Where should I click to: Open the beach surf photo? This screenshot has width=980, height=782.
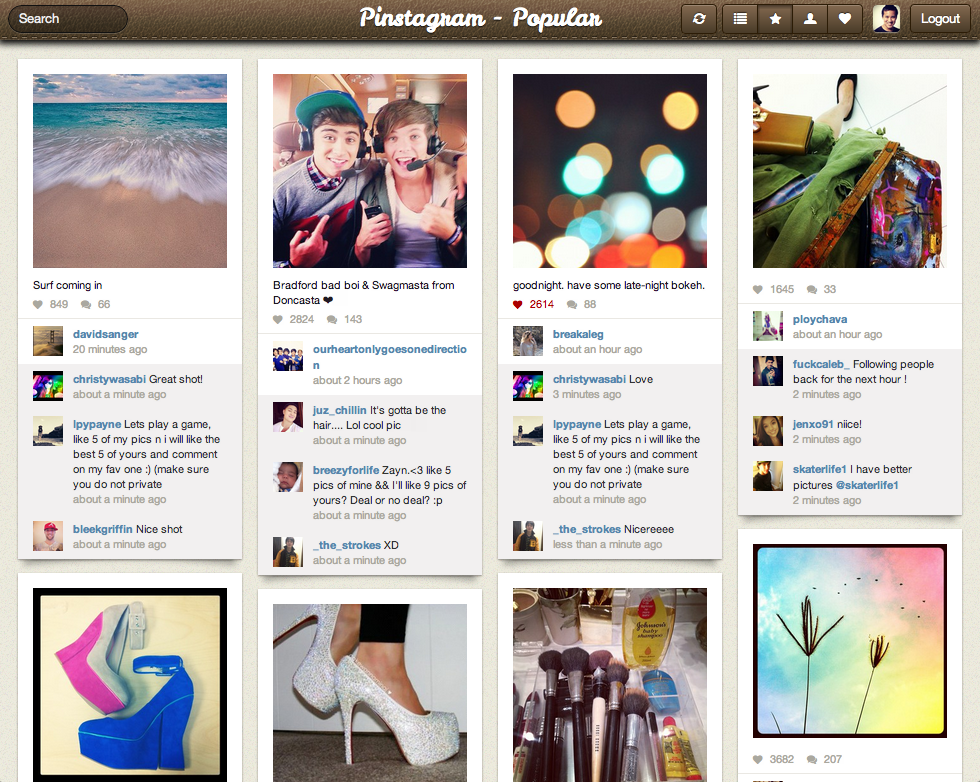point(130,171)
